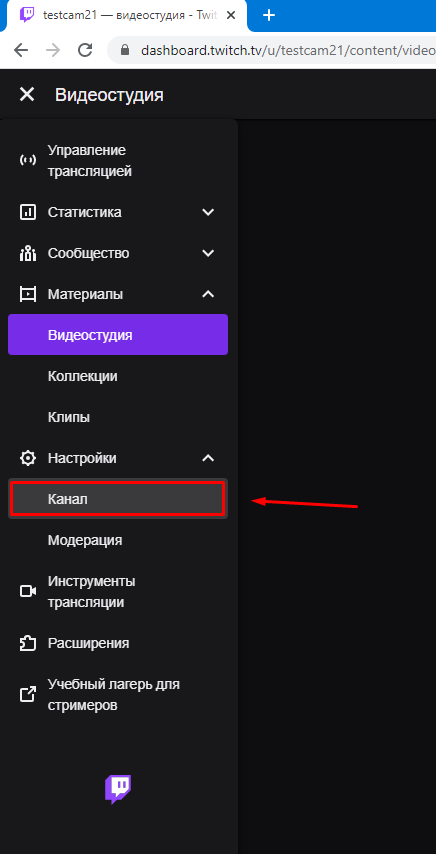
Task: Collapse the Настройки section chevron
Action: point(208,458)
